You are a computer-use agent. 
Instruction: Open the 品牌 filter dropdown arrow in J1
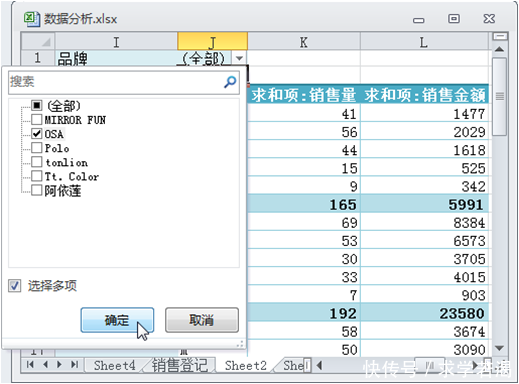pos(239,58)
